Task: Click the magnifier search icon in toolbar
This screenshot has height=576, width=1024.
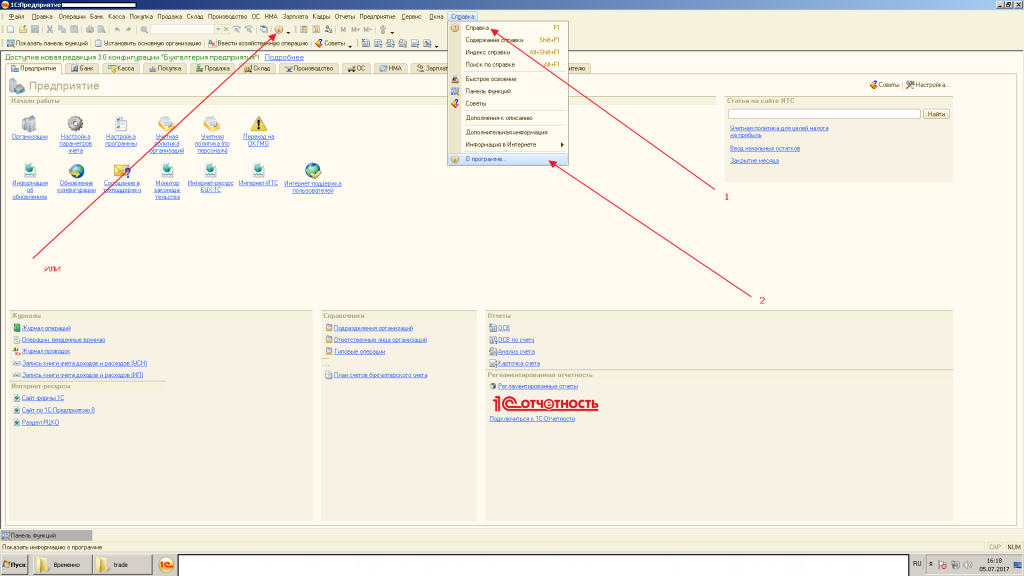Action: coord(144,29)
